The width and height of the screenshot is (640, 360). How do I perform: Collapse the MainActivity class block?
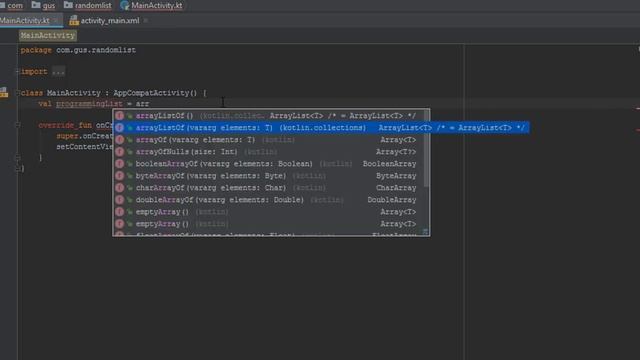(x=18, y=93)
